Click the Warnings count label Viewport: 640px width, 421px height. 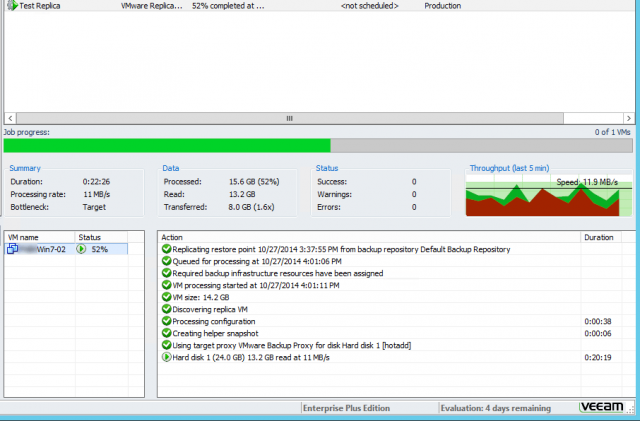coord(334,194)
